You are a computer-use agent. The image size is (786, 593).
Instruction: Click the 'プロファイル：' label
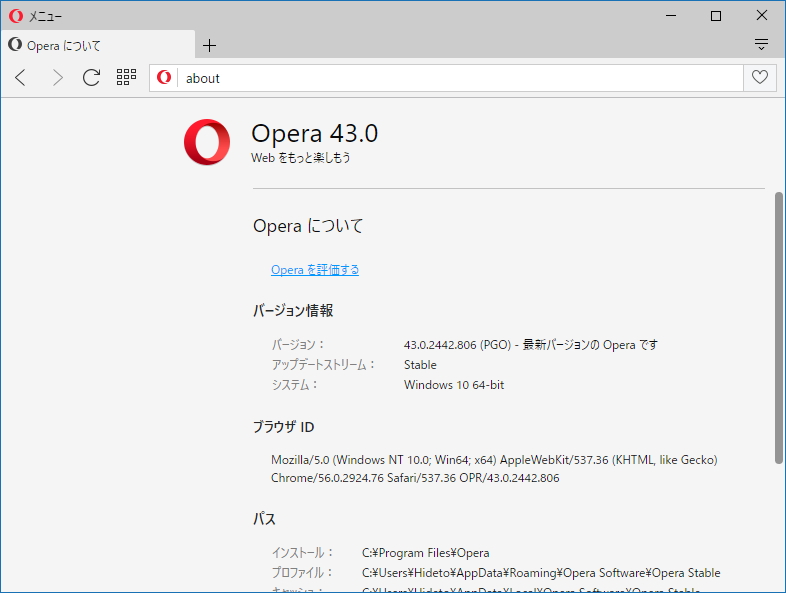click(302, 572)
